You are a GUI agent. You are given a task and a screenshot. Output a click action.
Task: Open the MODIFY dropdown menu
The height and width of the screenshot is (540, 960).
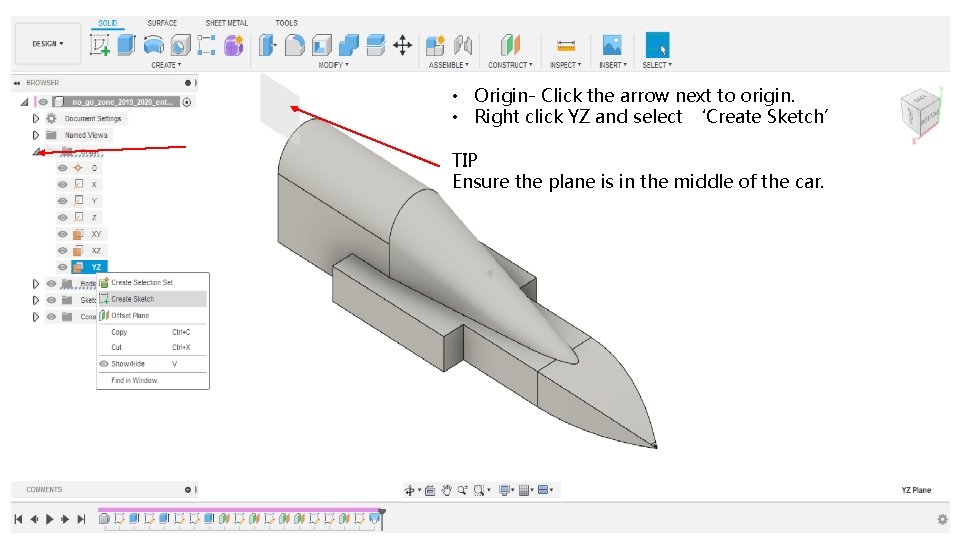pyautogui.click(x=333, y=65)
